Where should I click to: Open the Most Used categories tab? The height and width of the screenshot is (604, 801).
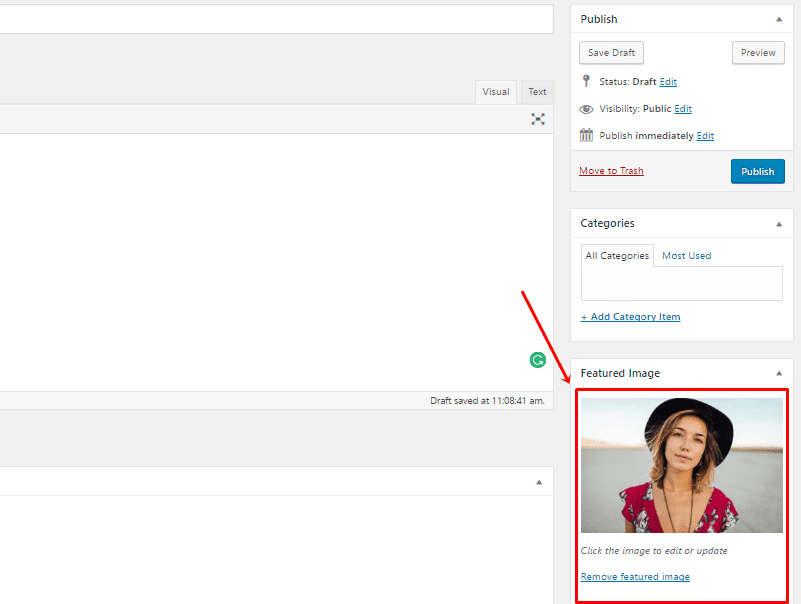(687, 255)
